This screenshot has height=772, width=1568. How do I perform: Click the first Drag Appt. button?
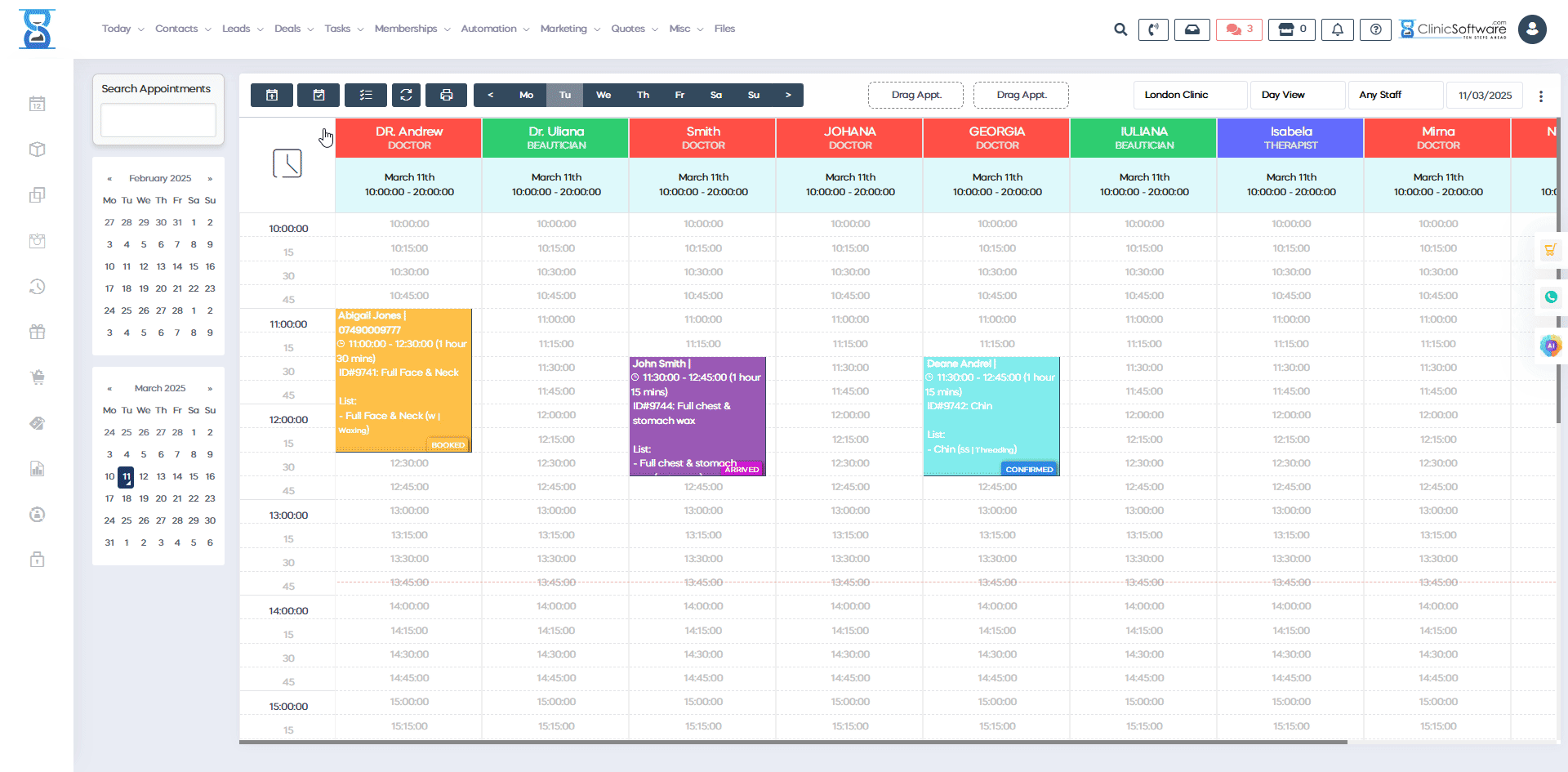(x=915, y=95)
